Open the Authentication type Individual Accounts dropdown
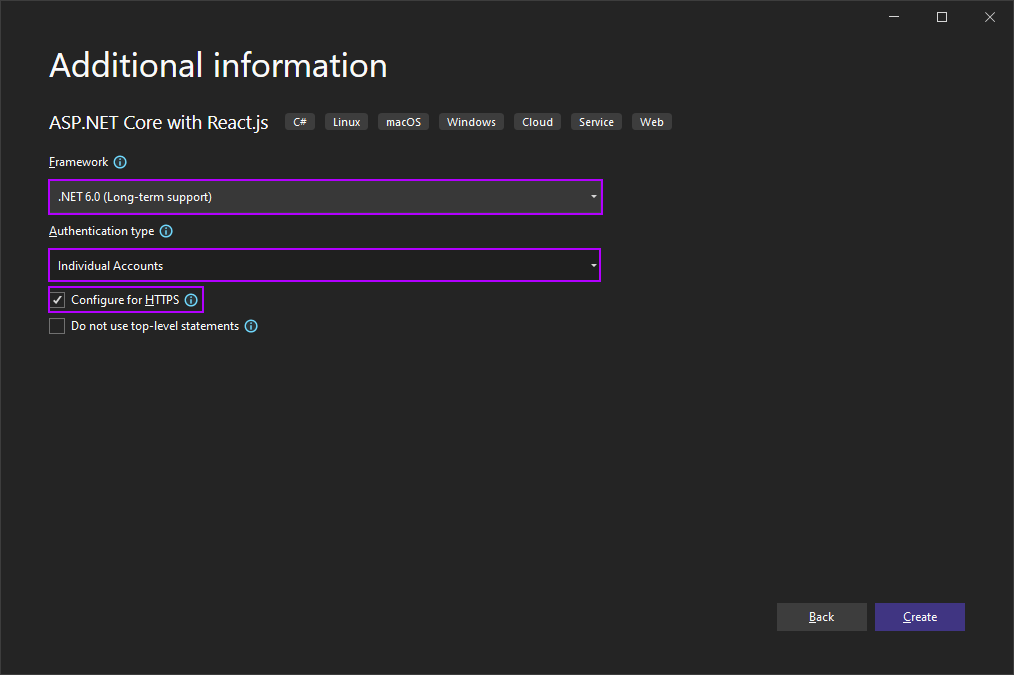Screen dimensions: 1014x675 [325, 265]
